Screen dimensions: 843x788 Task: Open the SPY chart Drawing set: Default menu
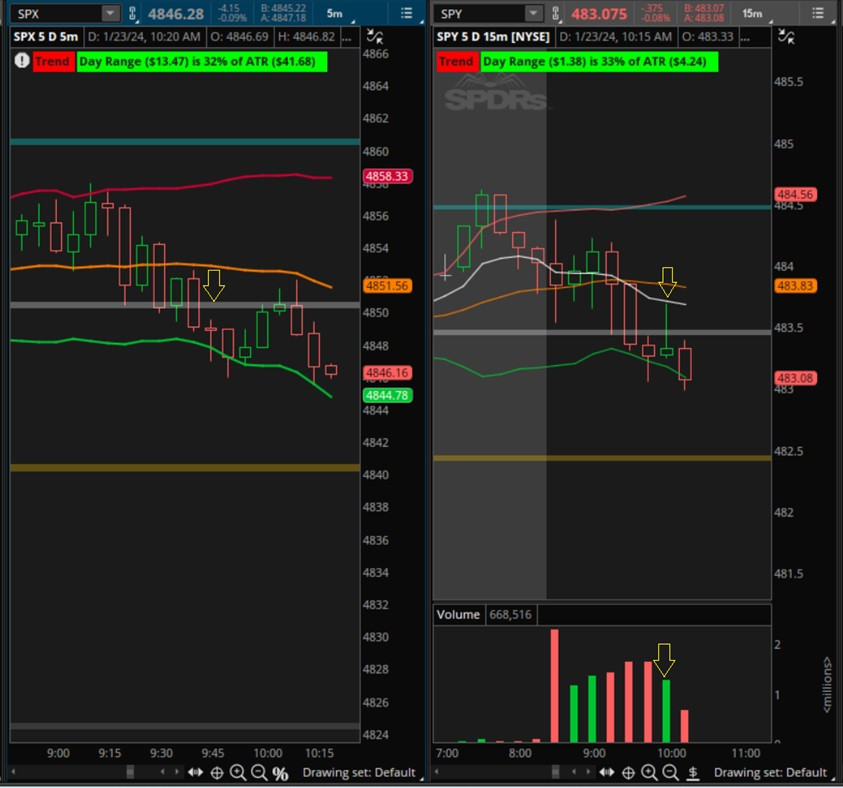(770, 772)
